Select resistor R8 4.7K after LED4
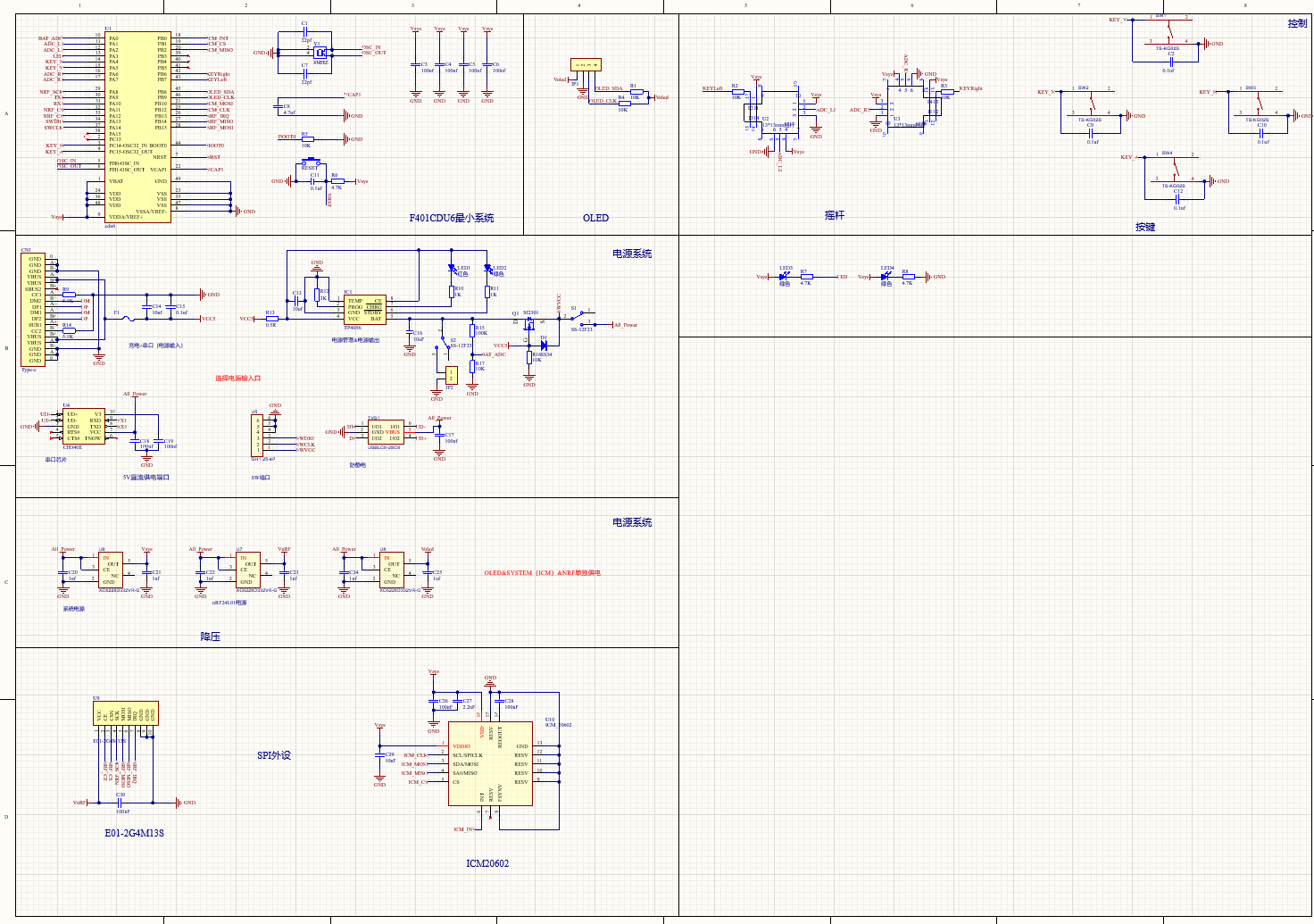 click(x=907, y=277)
